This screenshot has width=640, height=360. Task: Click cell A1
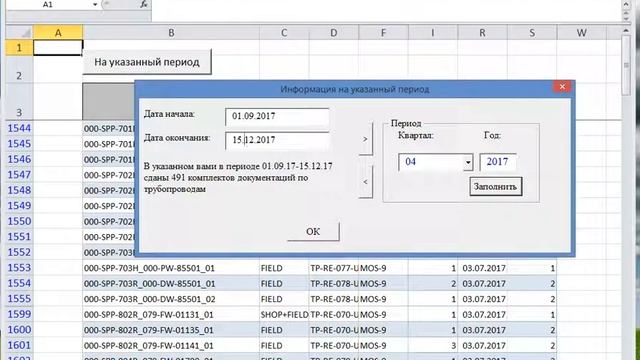click(58, 48)
